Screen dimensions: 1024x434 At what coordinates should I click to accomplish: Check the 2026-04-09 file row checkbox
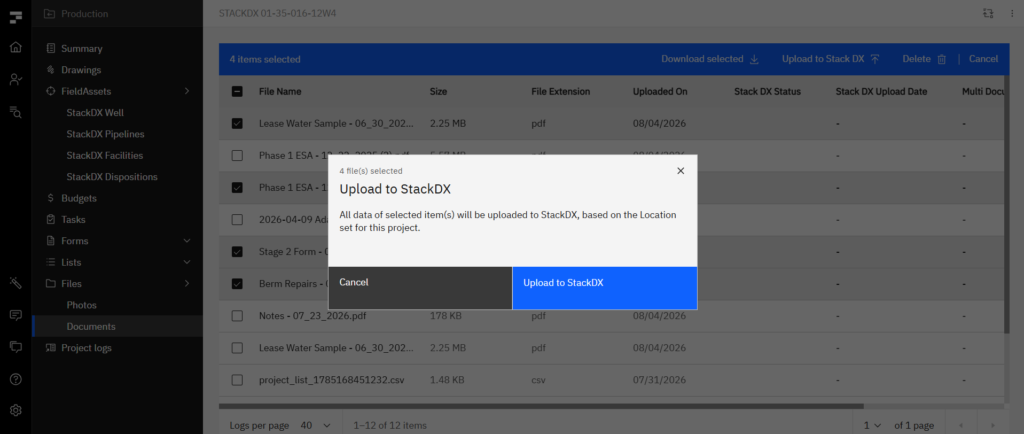point(237,220)
